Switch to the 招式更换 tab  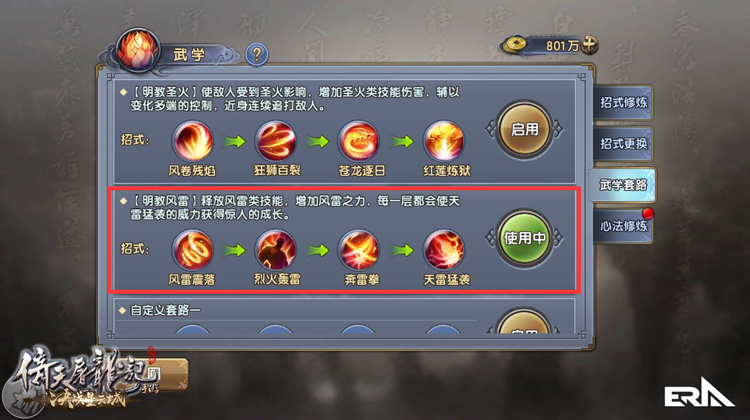(x=623, y=144)
